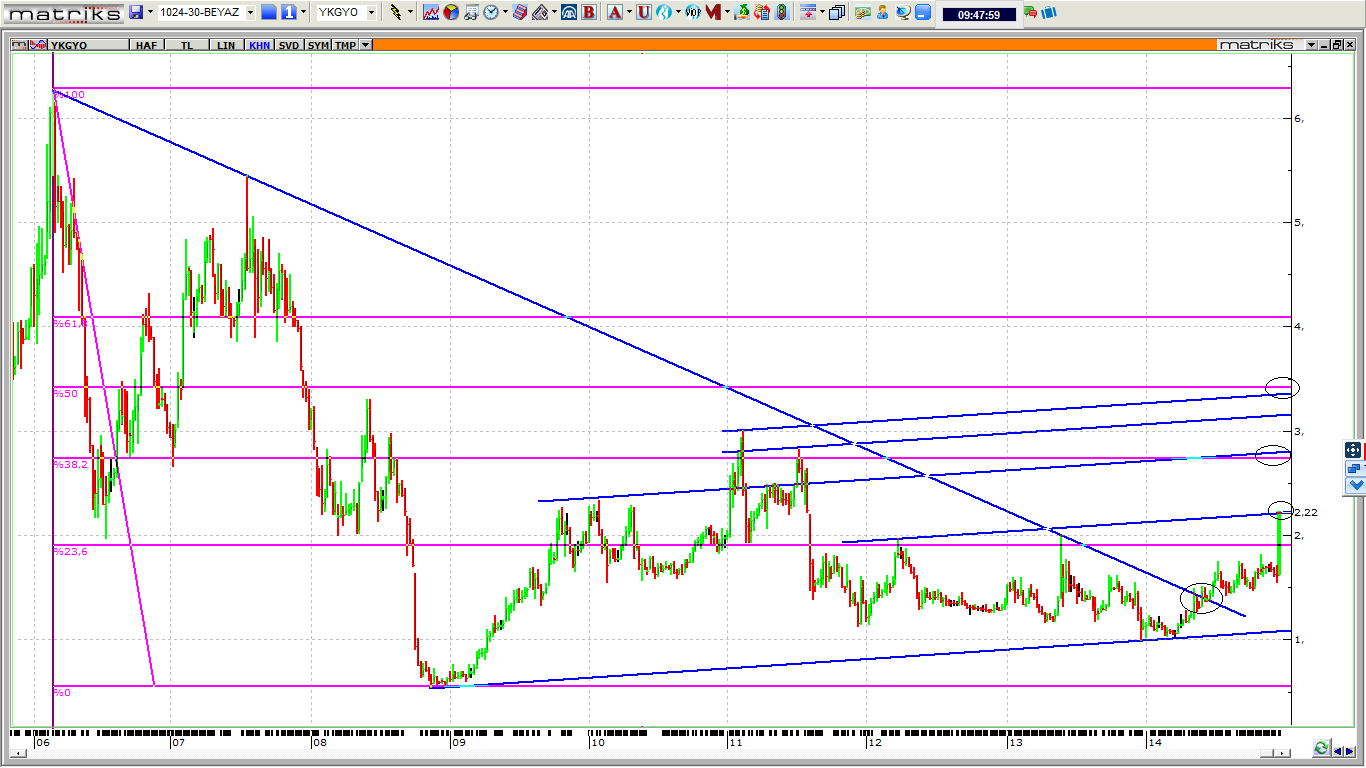Select the HAF period tab

click(x=146, y=45)
